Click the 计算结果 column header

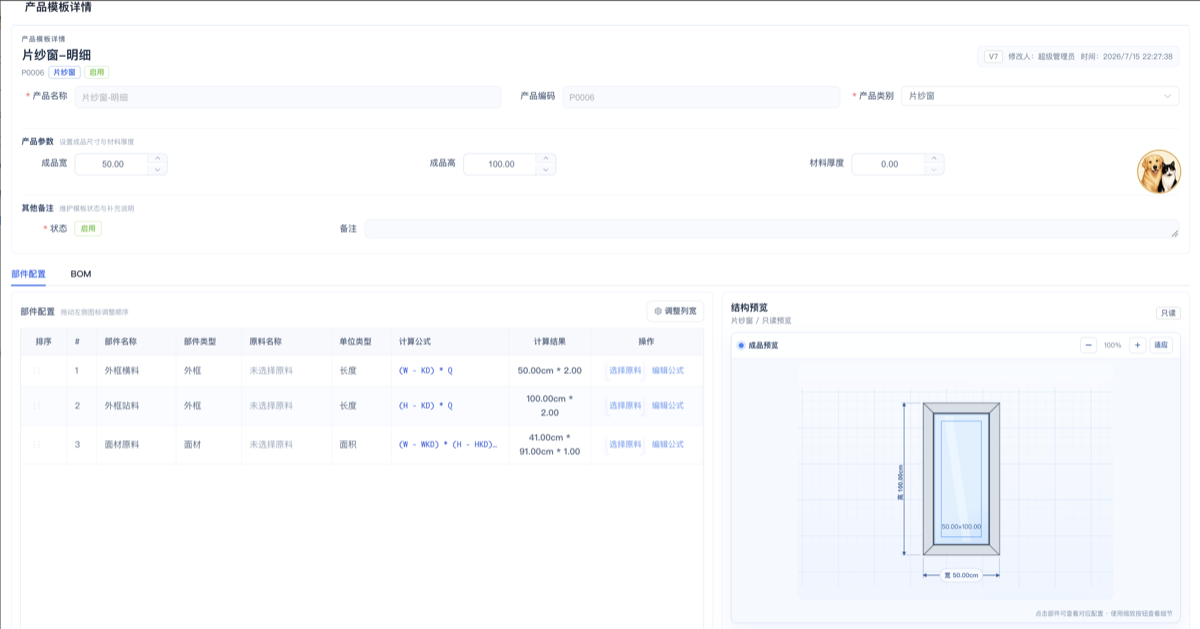click(x=549, y=341)
